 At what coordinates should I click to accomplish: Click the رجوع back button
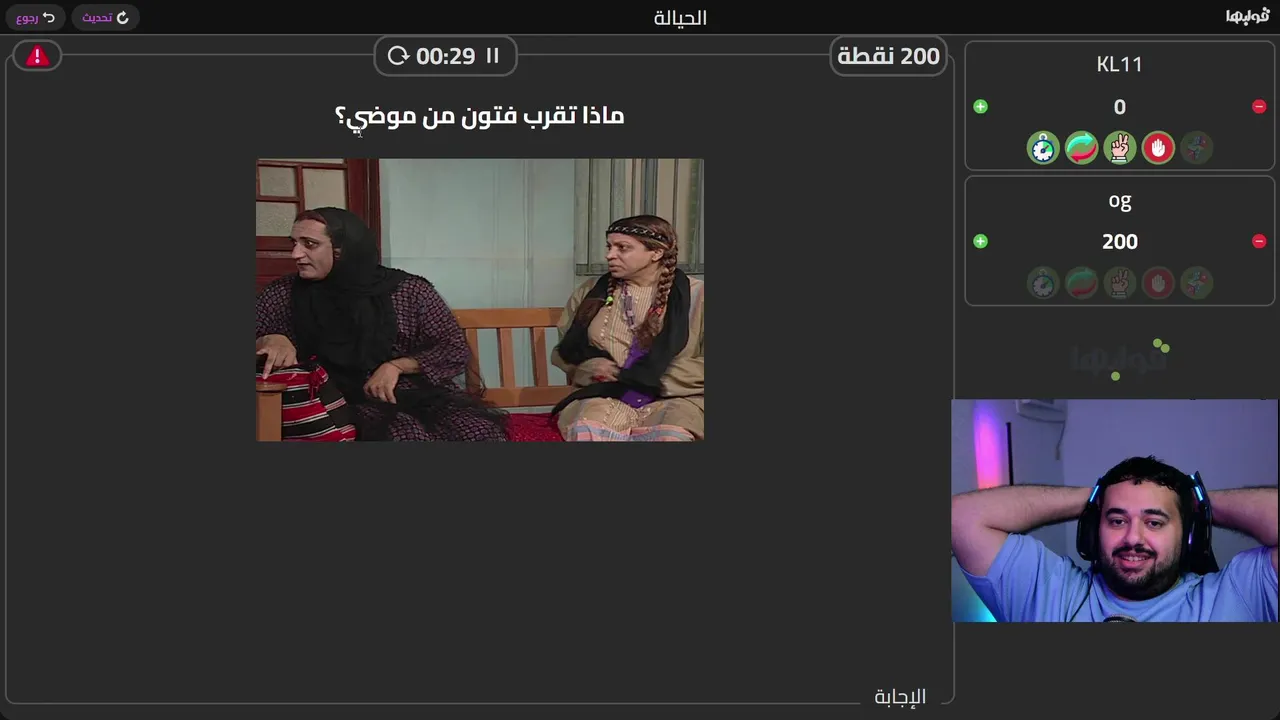coord(35,17)
